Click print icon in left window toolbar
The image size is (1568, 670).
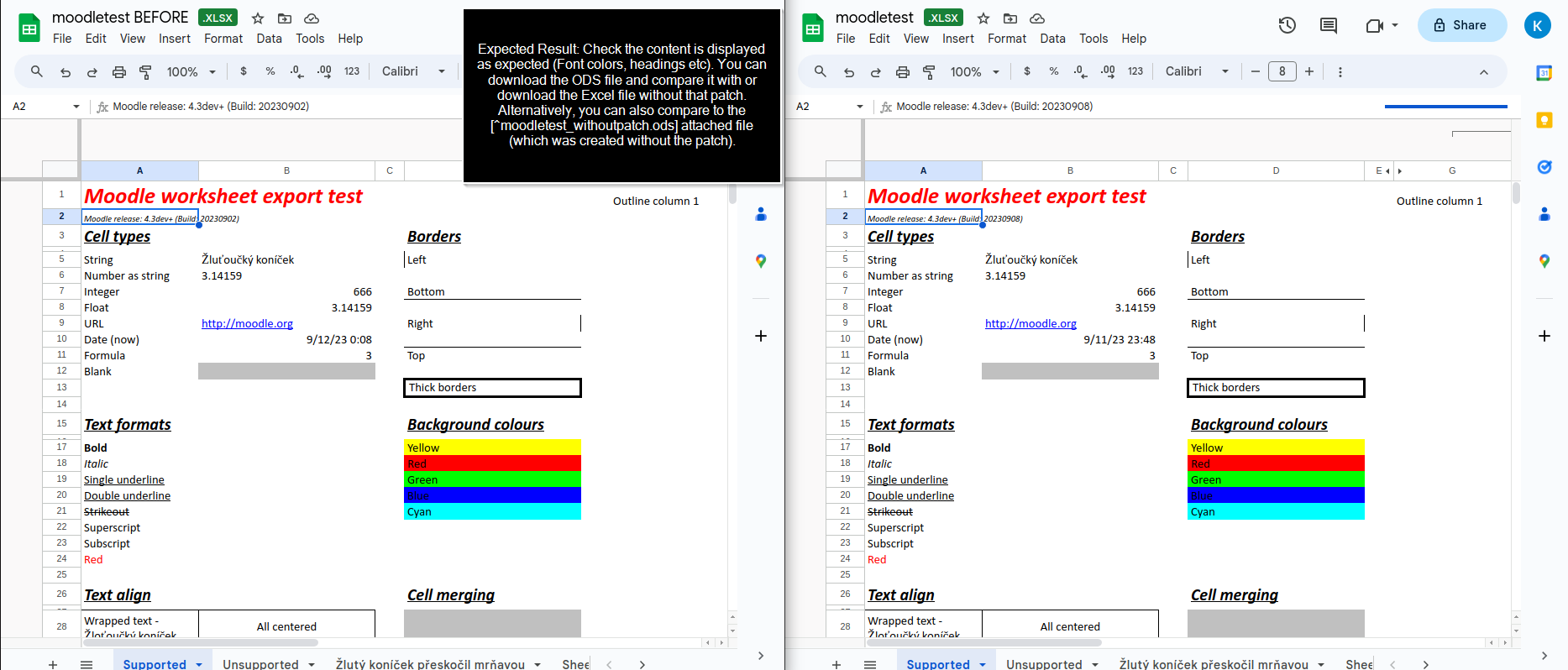(x=119, y=72)
